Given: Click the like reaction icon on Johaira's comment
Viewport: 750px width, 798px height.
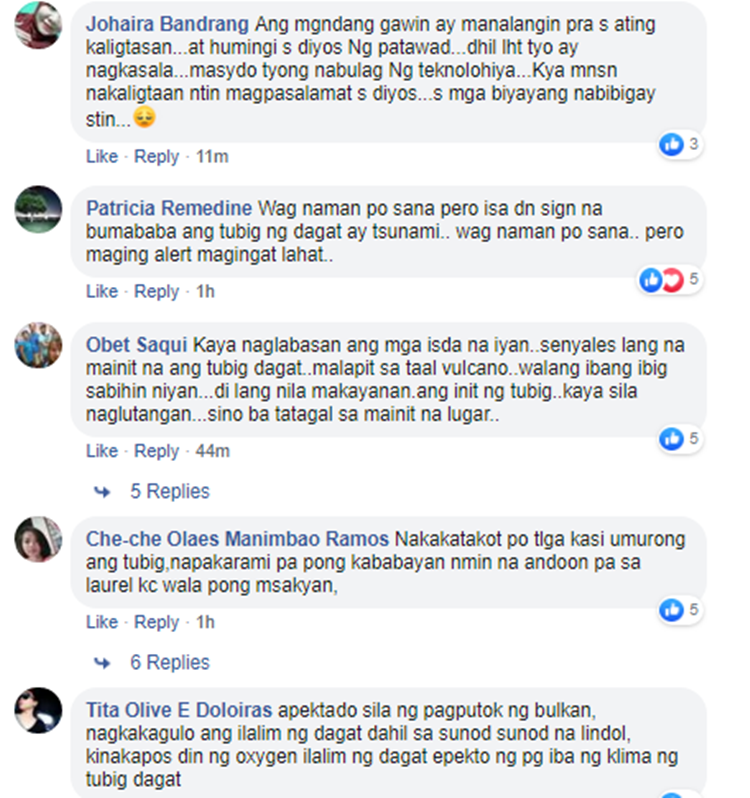Looking at the screenshot, I should tap(671, 145).
